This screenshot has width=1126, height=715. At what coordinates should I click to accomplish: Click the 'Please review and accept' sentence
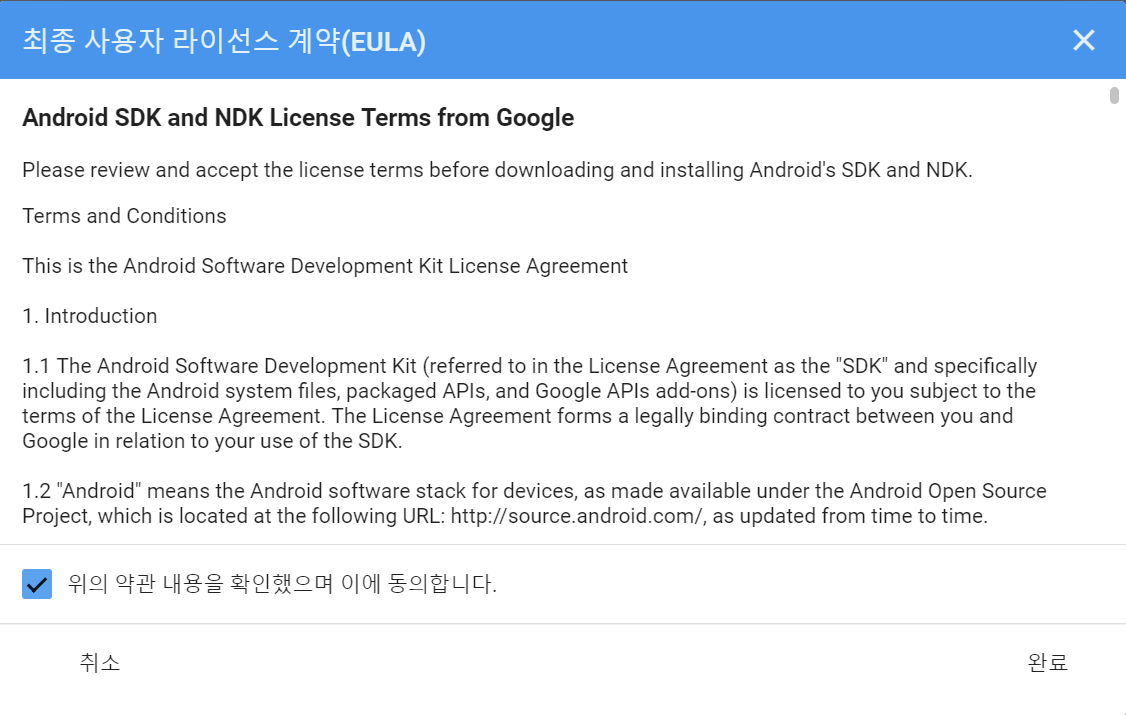pyautogui.click(x=498, y=170)
